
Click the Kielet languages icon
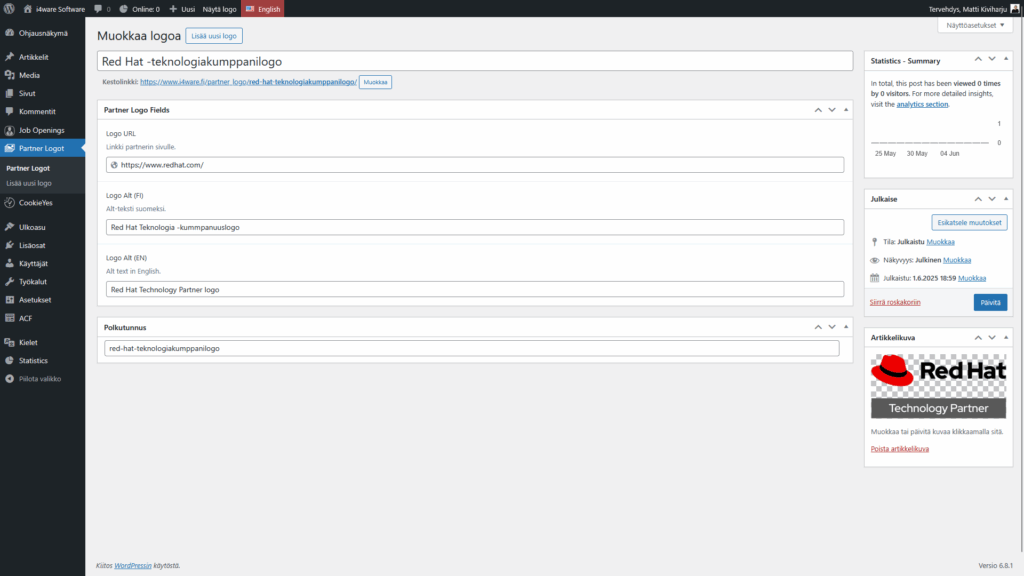pos(10,342)
